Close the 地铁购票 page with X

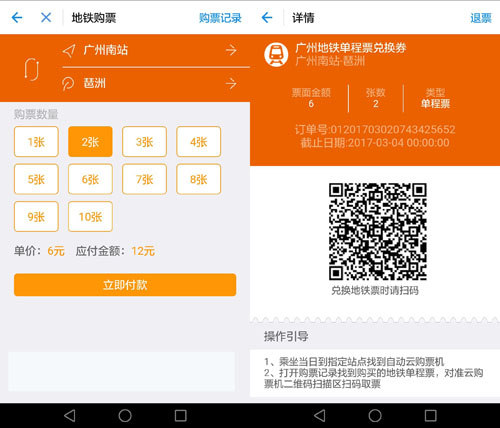pyautogui.click(x=46, y=17)
